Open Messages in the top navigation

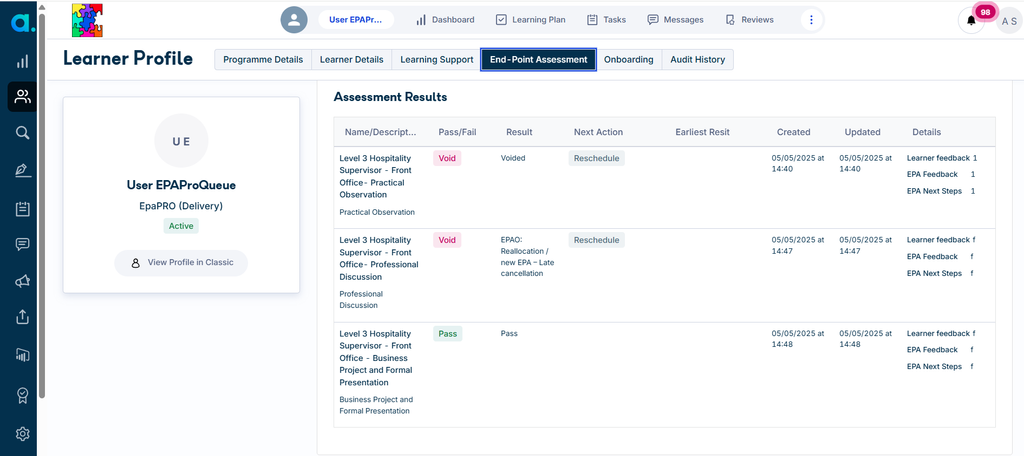675,20
